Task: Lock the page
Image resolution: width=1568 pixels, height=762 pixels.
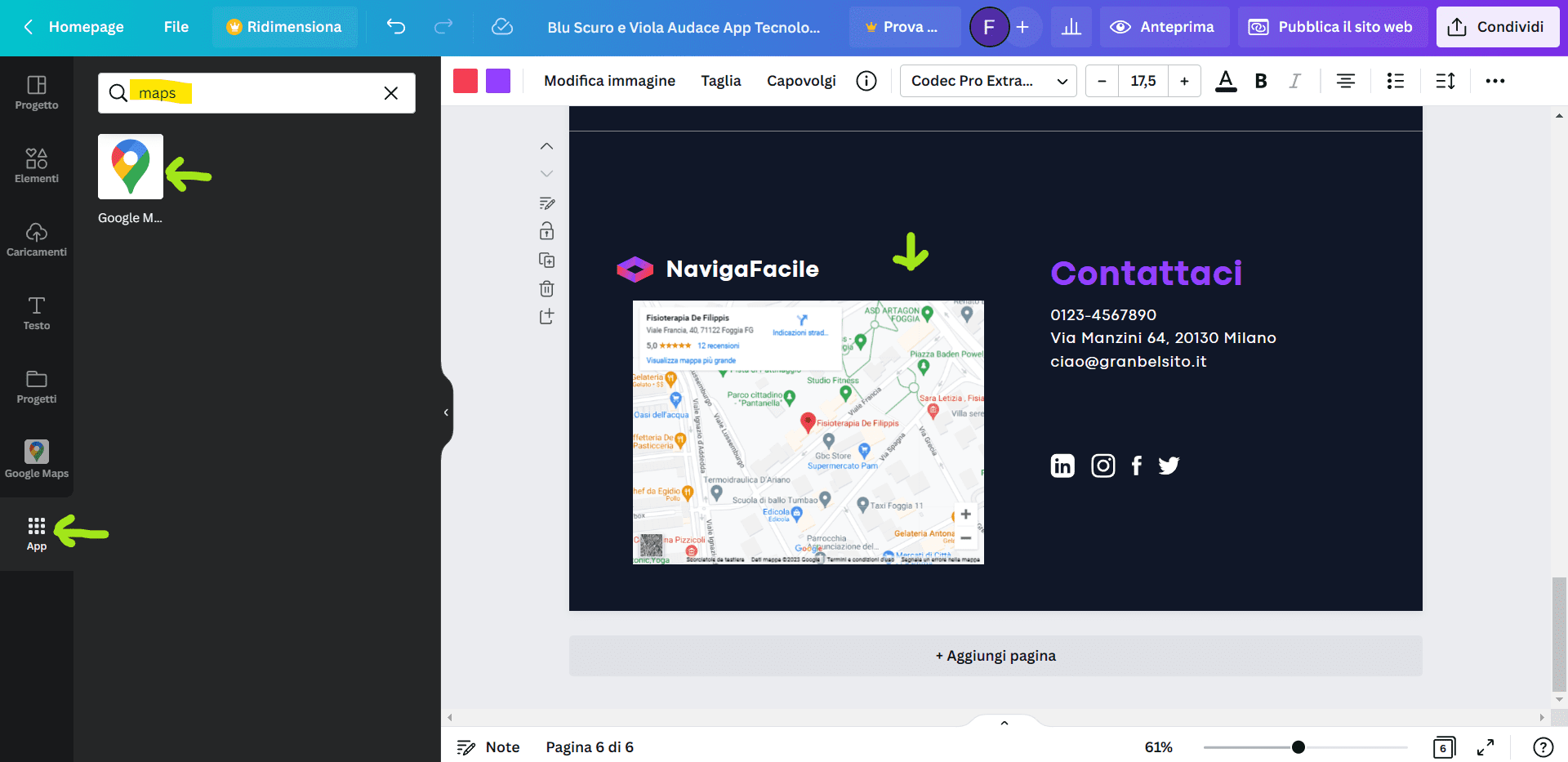Action: pos(547,231)
